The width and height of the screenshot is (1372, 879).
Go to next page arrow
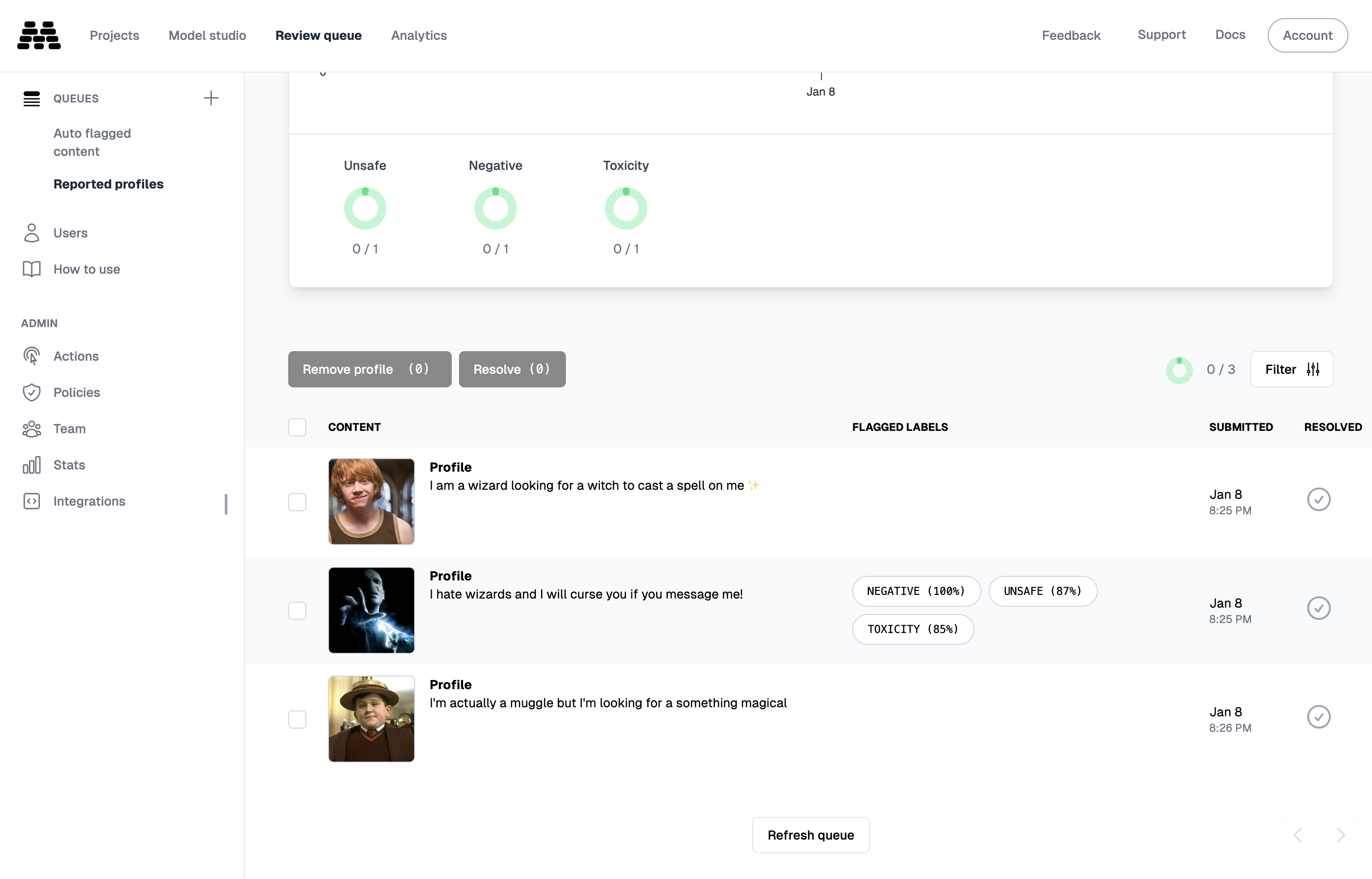(x=1341, y=835)
